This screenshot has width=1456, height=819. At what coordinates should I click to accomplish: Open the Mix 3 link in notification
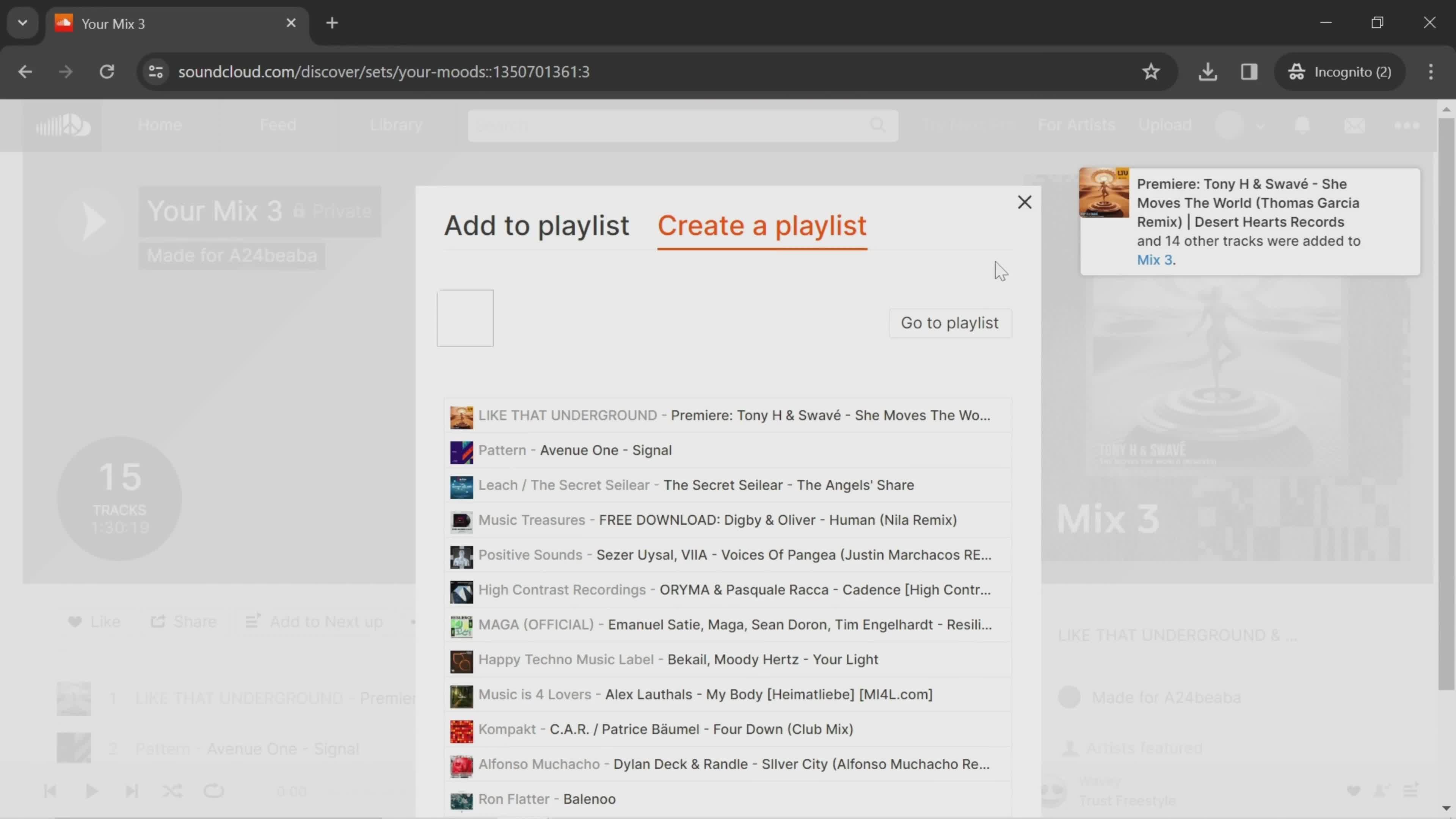pos(1155,260)
